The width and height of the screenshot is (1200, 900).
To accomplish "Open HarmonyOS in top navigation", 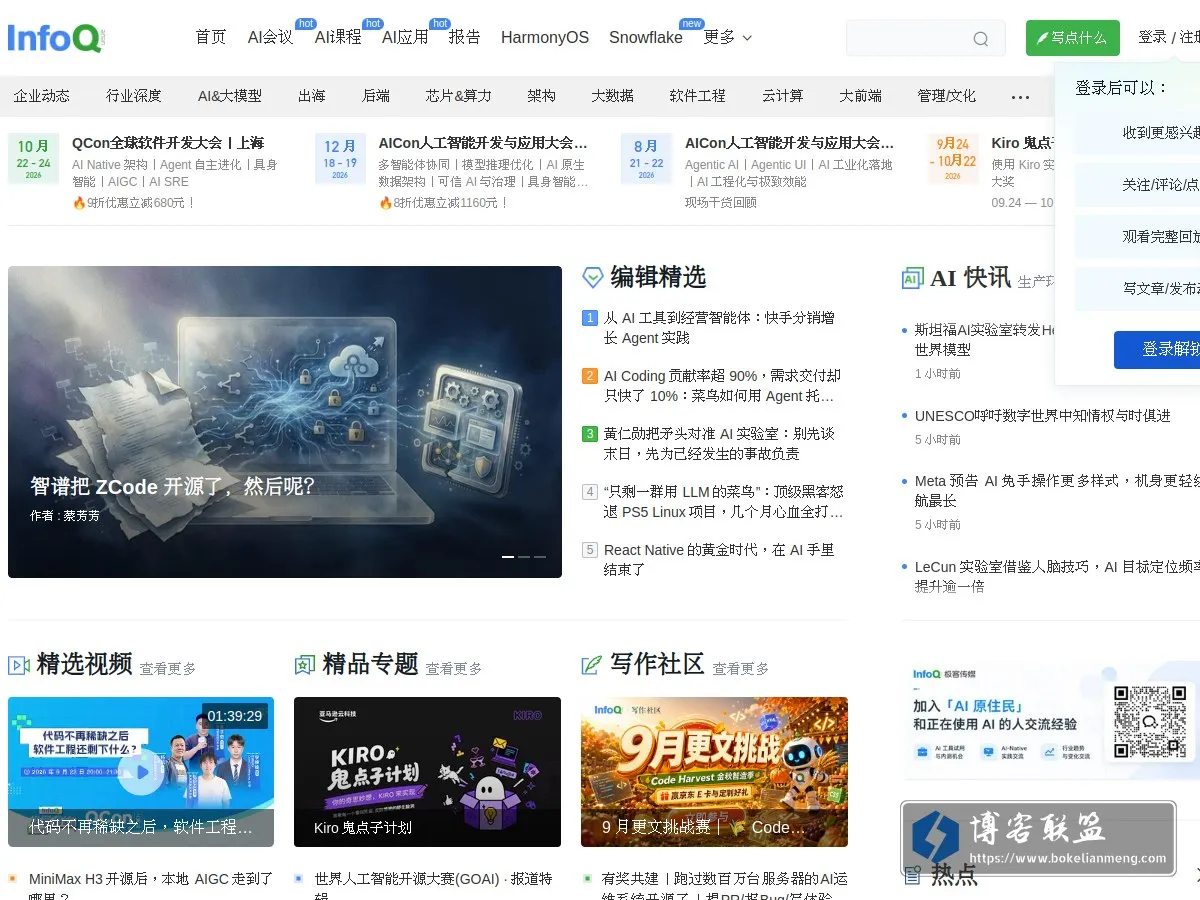I will pos(545,37).
